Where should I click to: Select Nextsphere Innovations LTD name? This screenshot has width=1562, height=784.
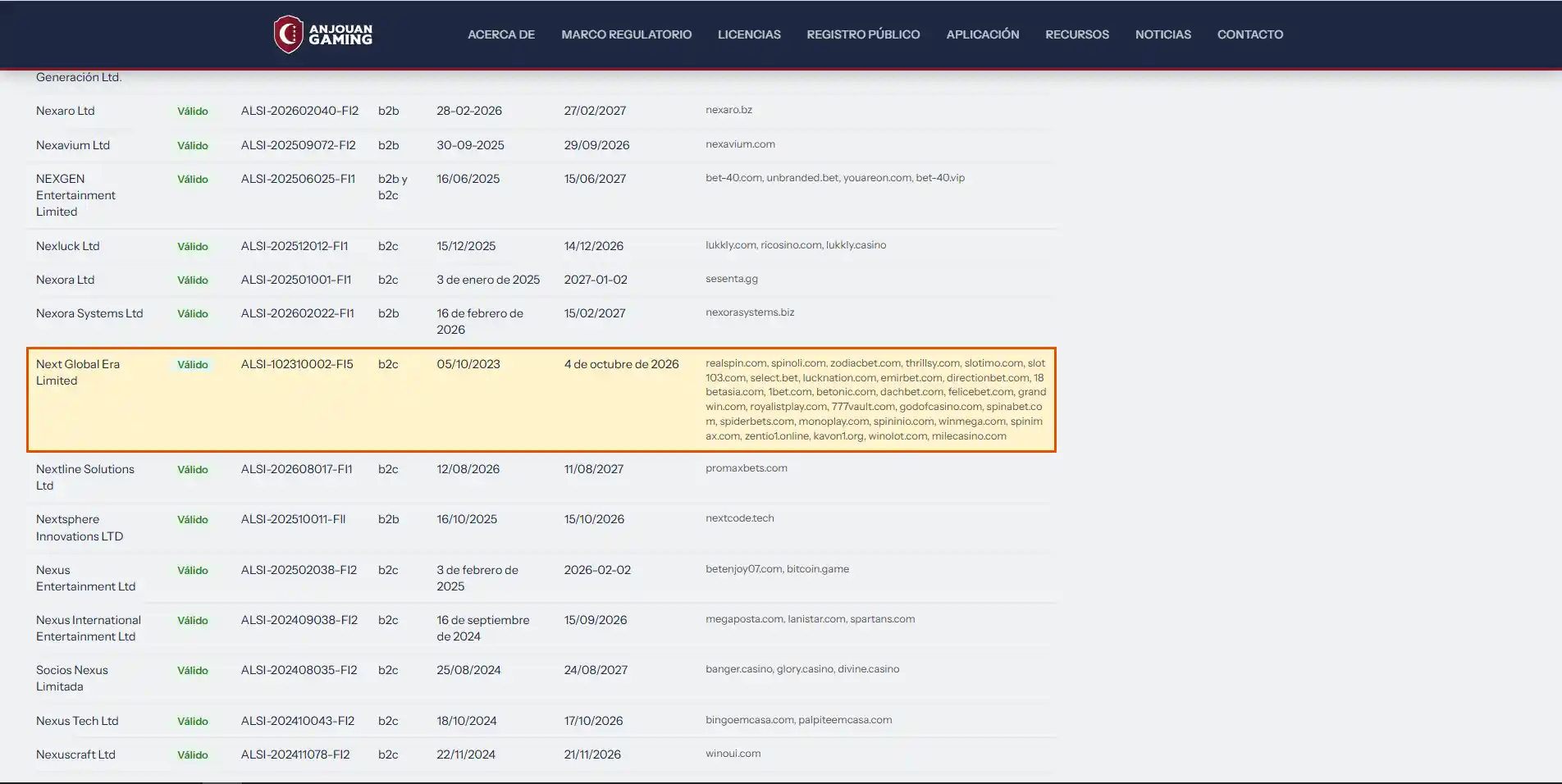(80, 527)
